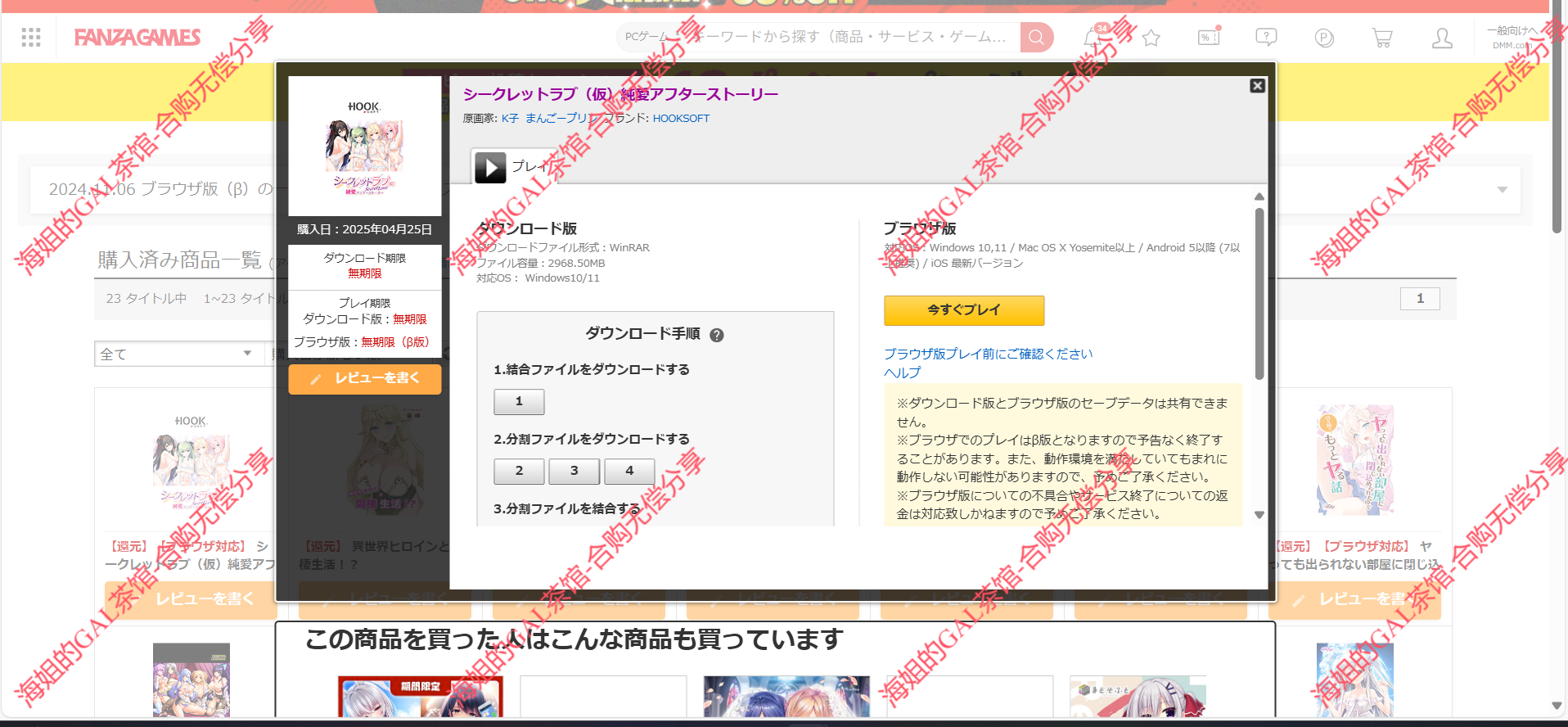Open the header help question icon
1568x727 pixels.
coord(1266,37)
